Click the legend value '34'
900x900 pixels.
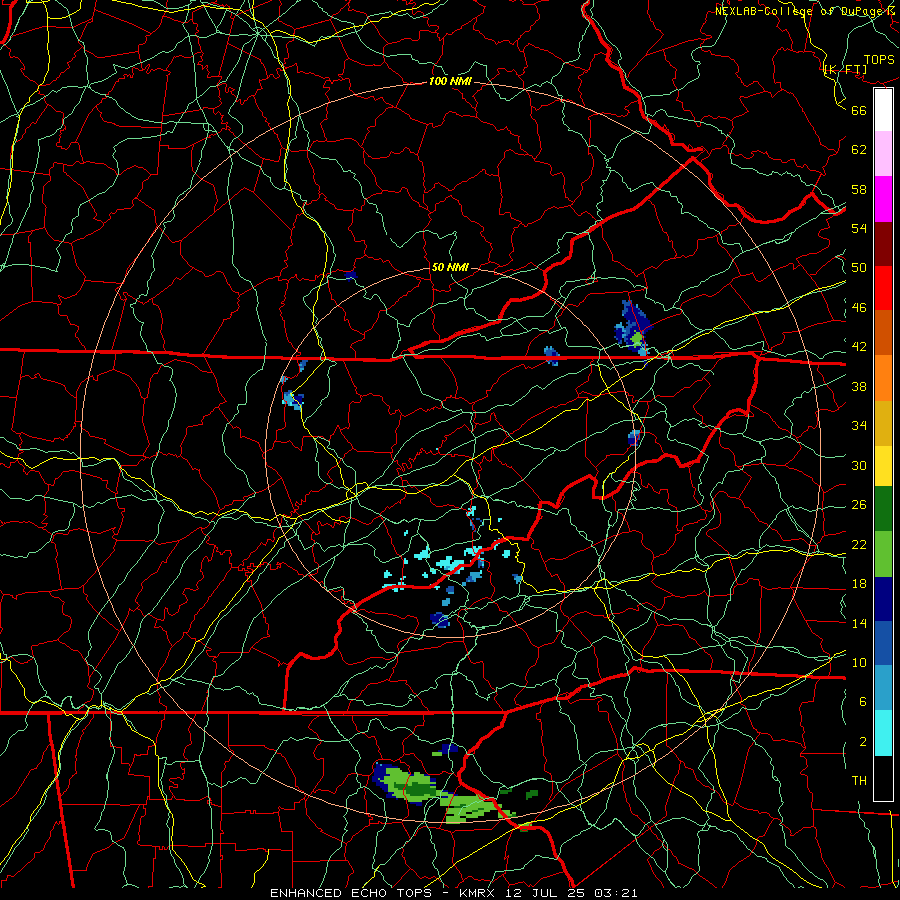(x=859, y=426)
